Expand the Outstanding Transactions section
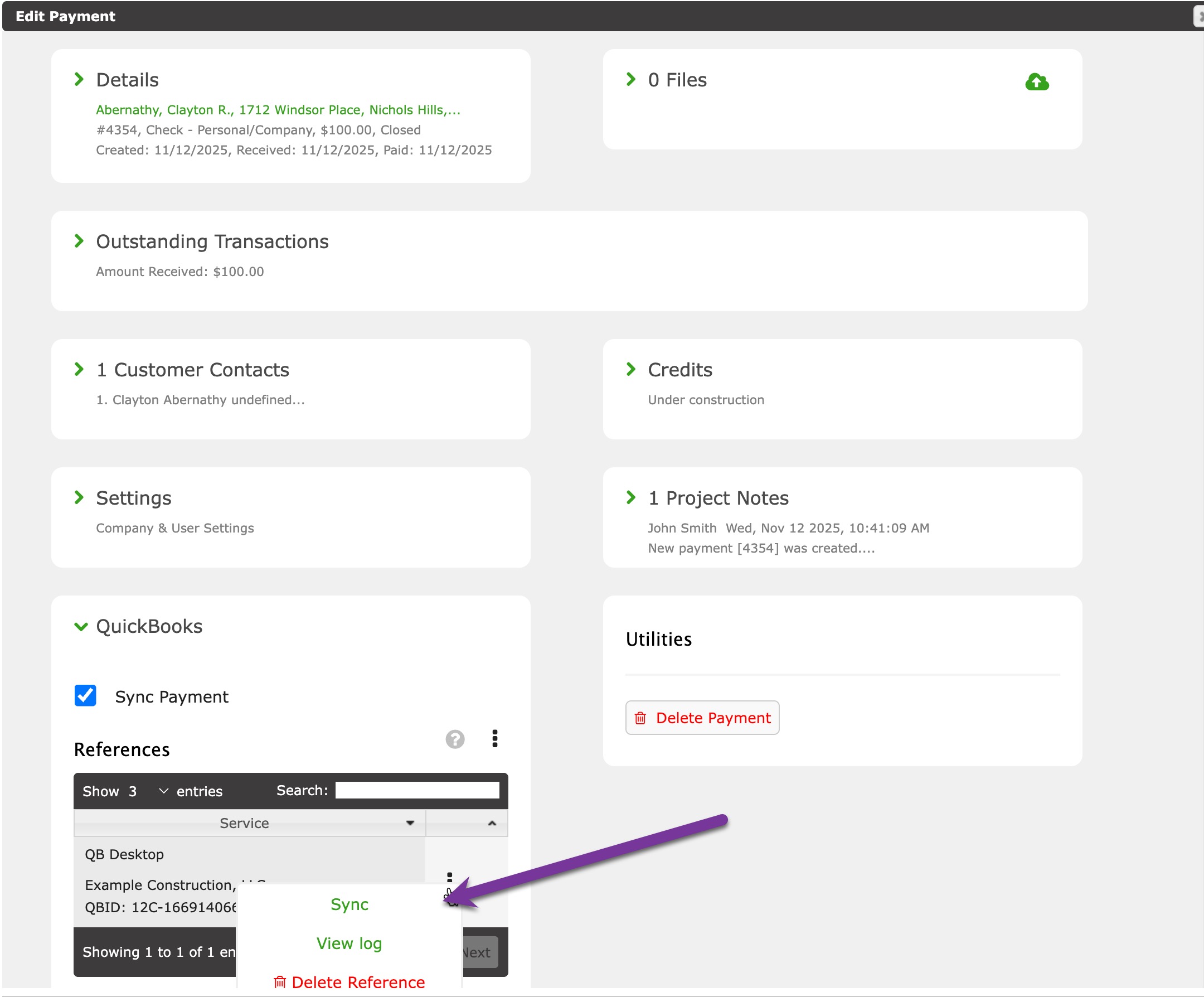 click(x=79, y=241)
